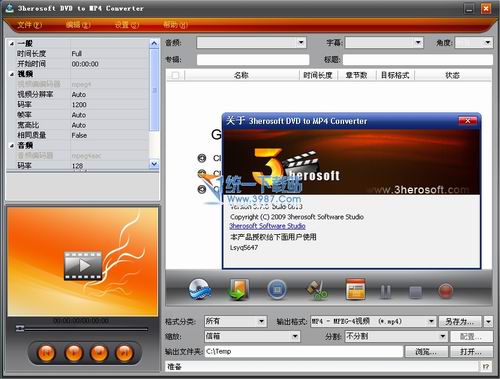Click the 打开... open folder button
The height and width of the screenshot is (379, 500).
(x=471, y=351)
